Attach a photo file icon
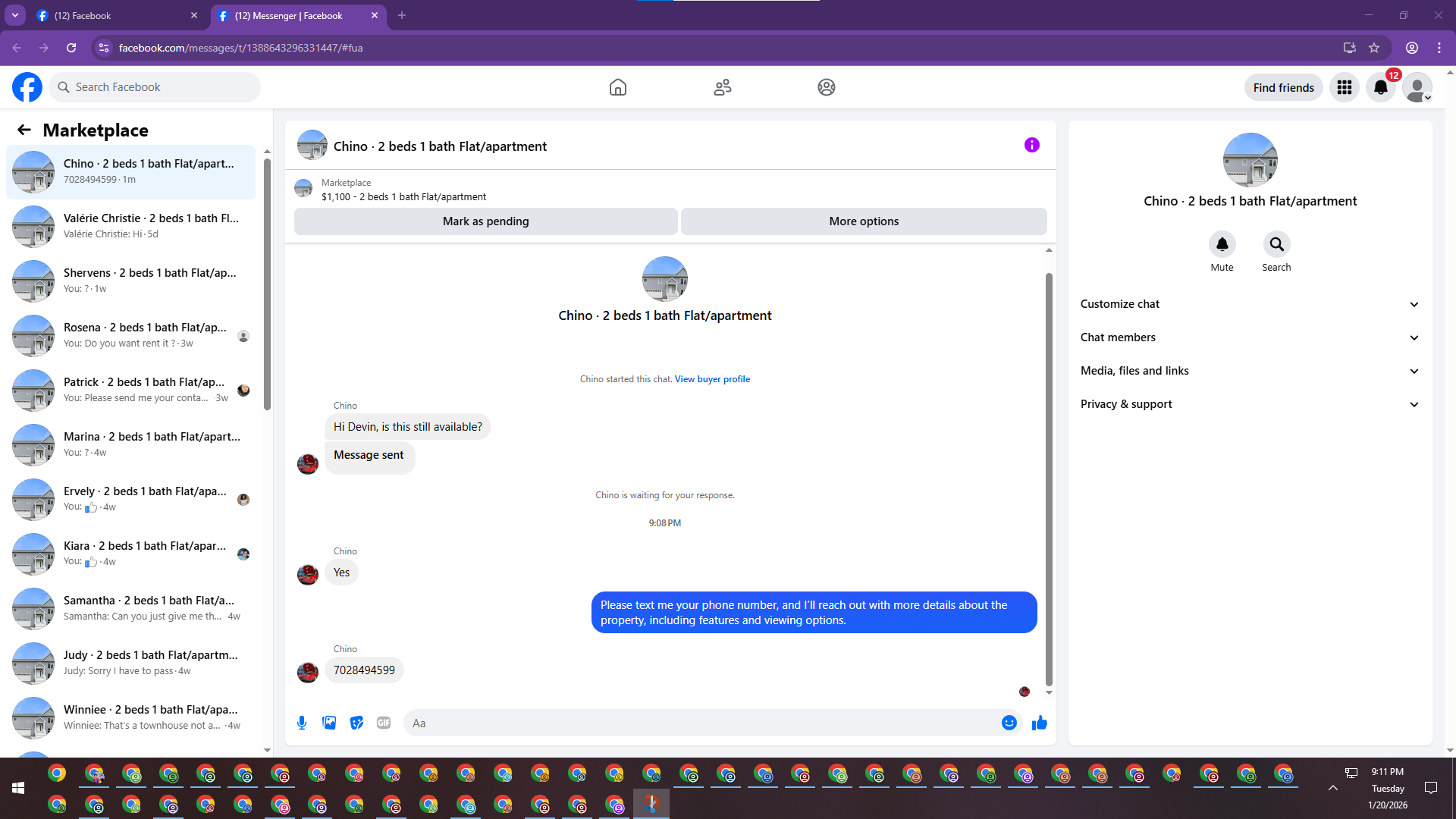Image resolution: width=1456 pixels, height=819 pixels. pyautogui.click(x=329, y=723)
